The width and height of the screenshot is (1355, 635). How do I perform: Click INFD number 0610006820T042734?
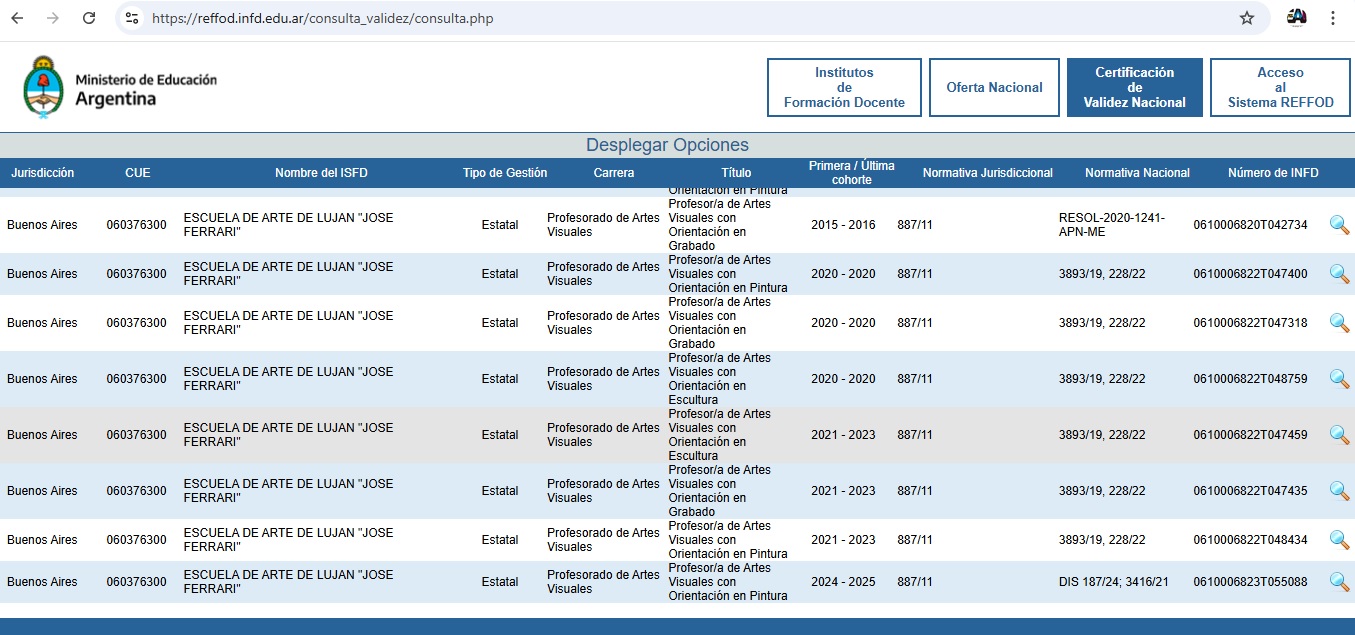[1250, 225]
